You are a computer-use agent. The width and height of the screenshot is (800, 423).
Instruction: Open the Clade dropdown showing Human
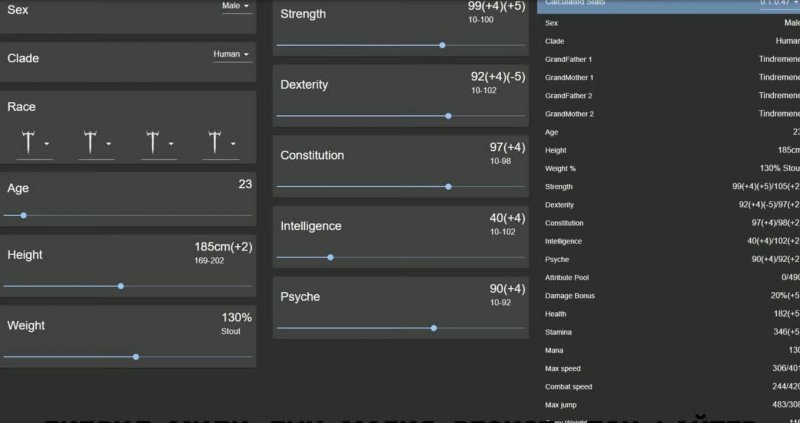(x=232, y=54)
